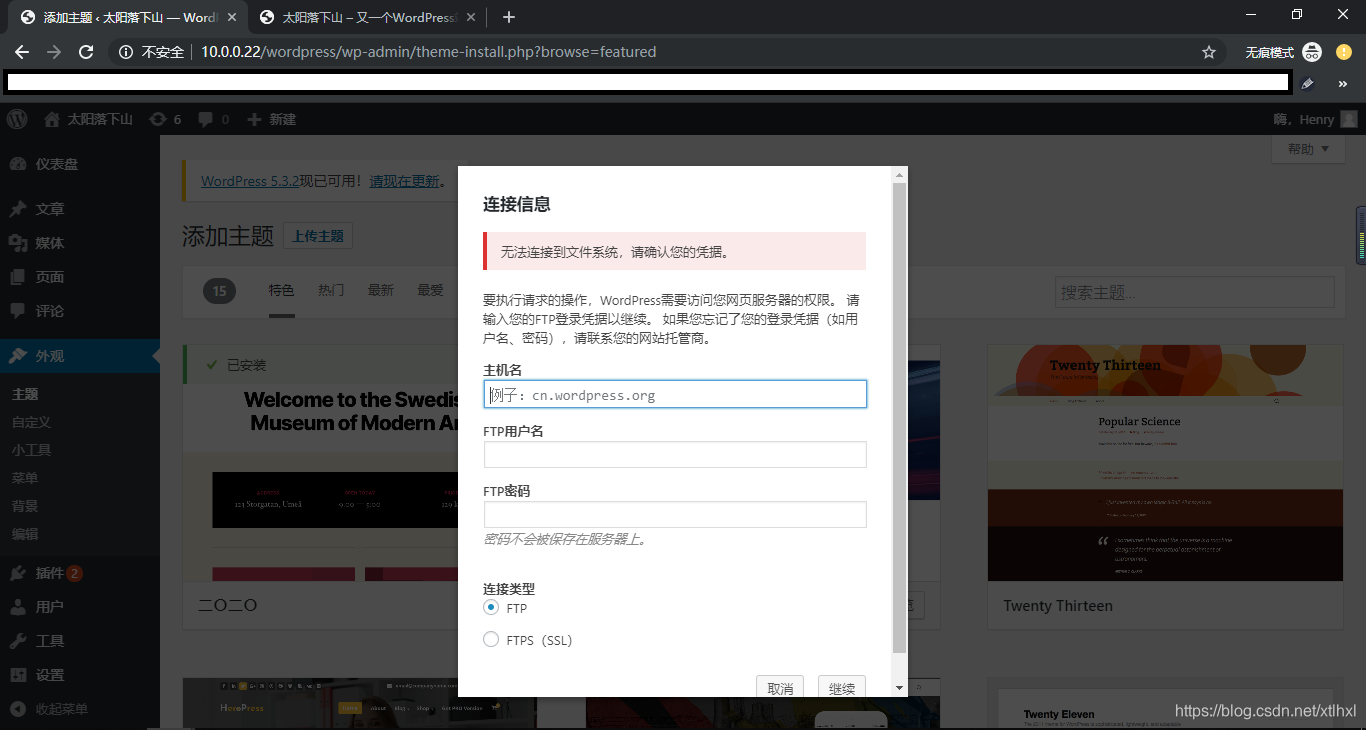This screenshot has height=730, width=1366.
Task: Click the dialog vertical scrollbar thumb
Action: coord(899,418)
